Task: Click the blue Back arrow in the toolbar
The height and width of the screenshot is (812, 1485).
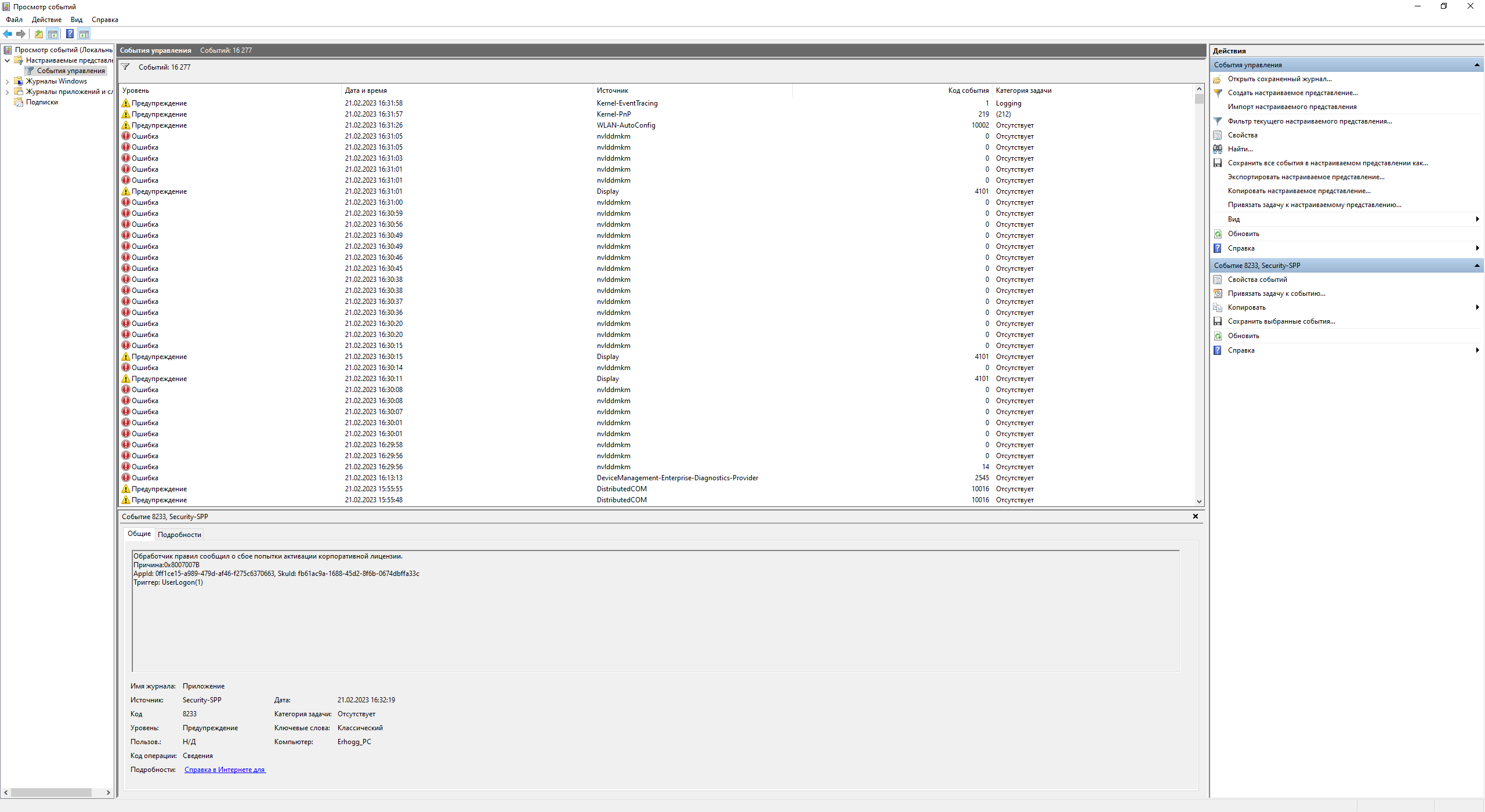Action: [x=8, y=34]
